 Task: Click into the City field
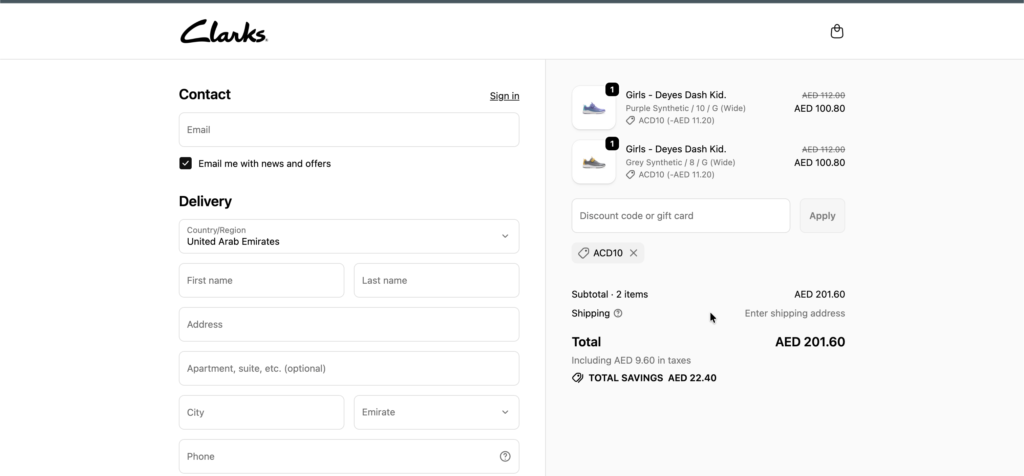tap(261, 412)
